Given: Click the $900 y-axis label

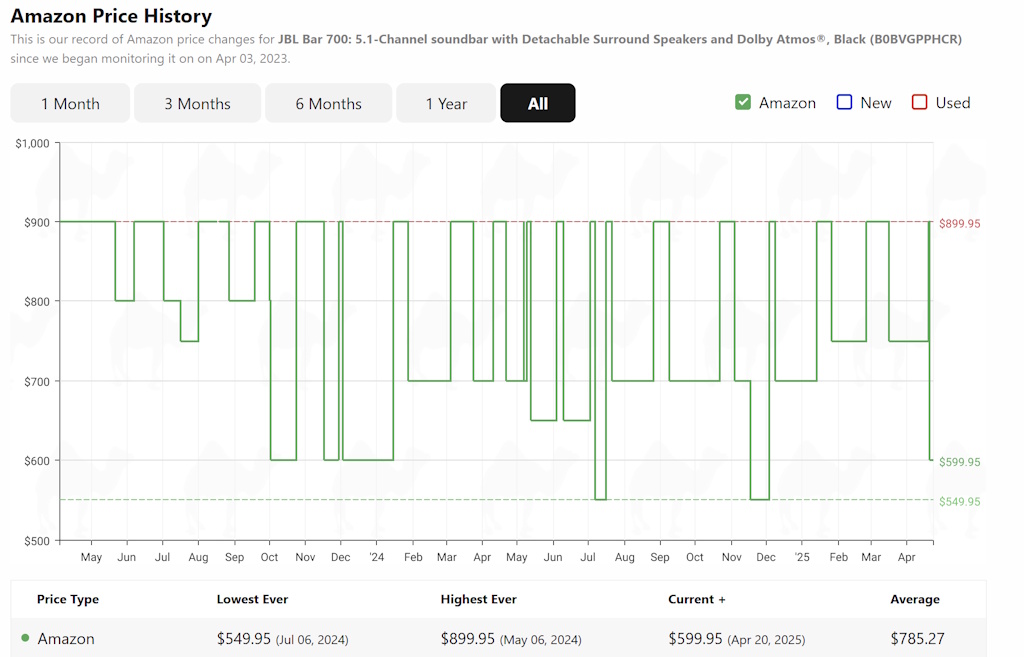Looking at the screenshot, I should pyautogui.click(x=37, y=223).
